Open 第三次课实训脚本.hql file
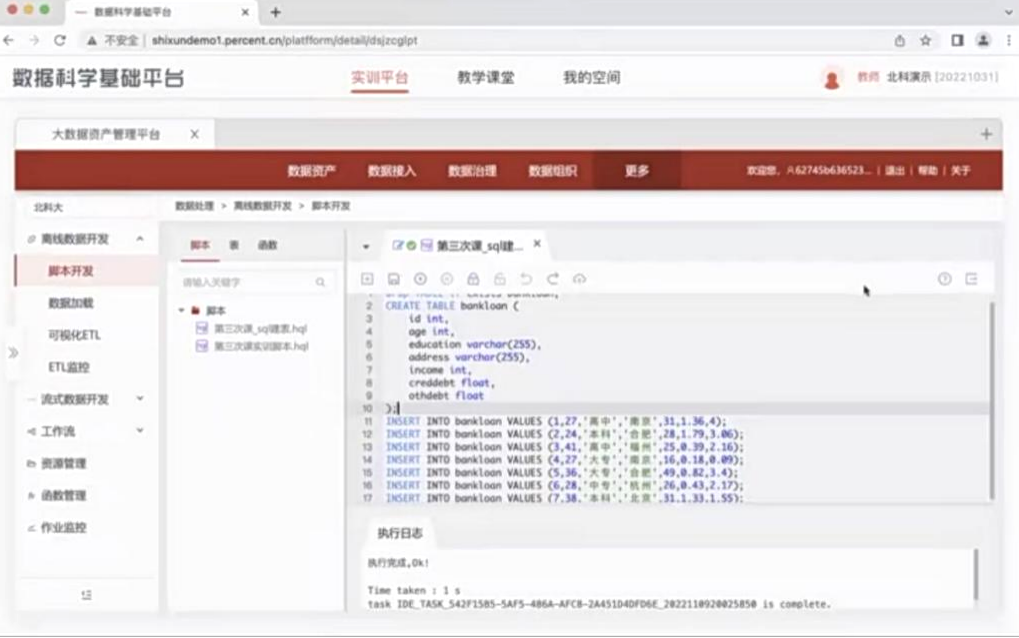This screenshot has width=1019, height=638. pyautogui.click(x=260, y=346)
